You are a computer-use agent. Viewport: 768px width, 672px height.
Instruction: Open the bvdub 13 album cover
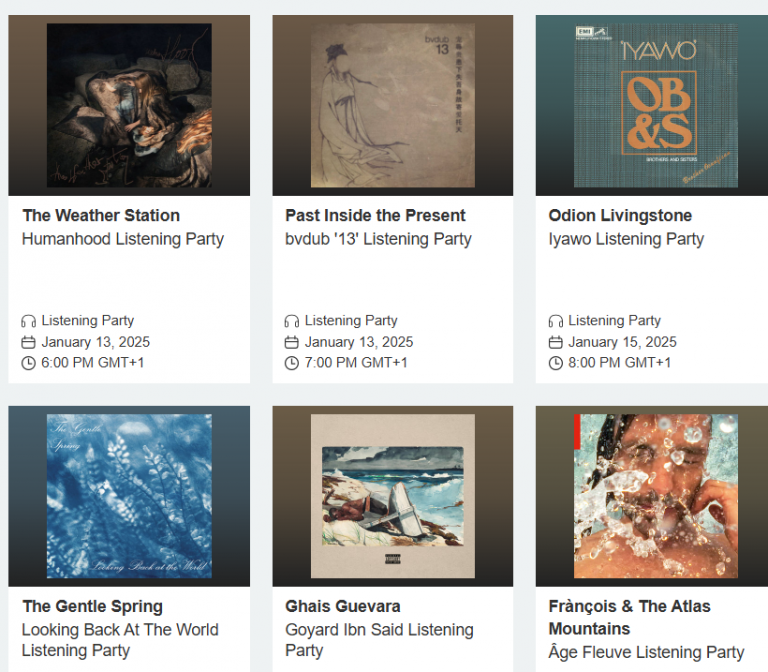393,105
